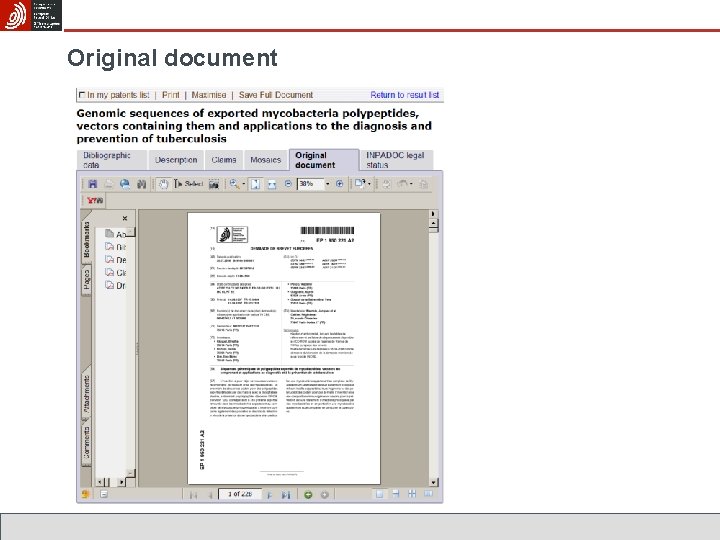The width and height of the screenshot is (720, 540).
Task: Click the '1 of 226' page number field
Action: click(240, 494)
